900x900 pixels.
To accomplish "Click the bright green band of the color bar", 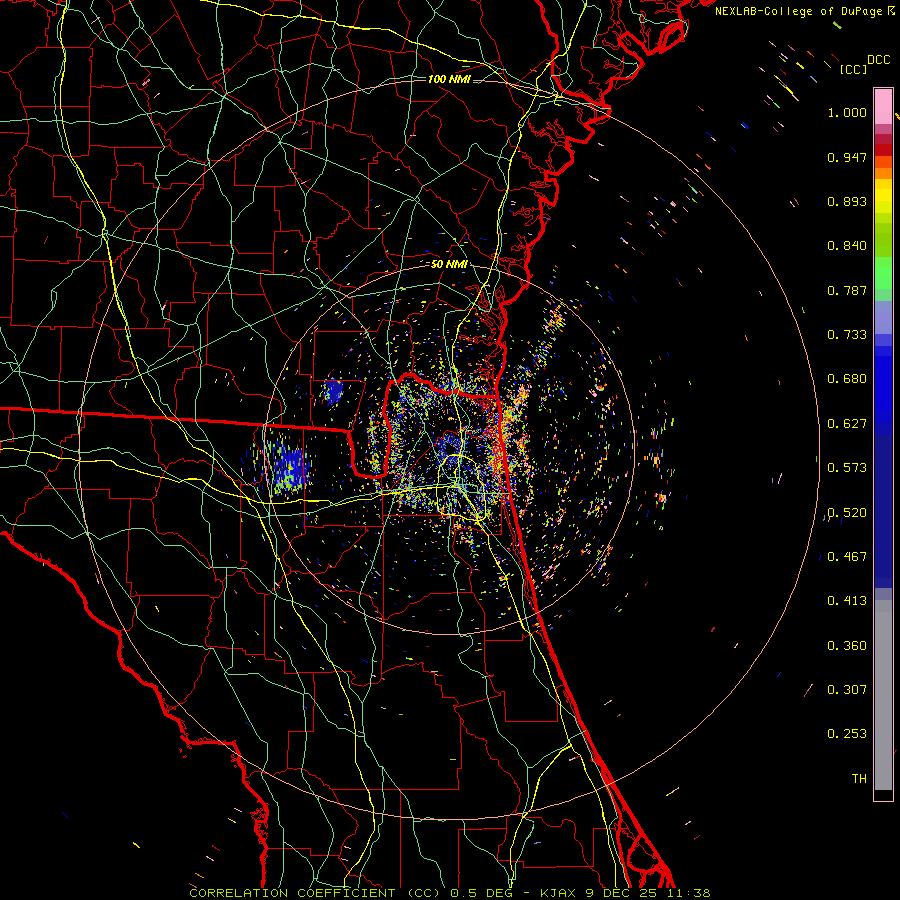I will pos(883,273).
